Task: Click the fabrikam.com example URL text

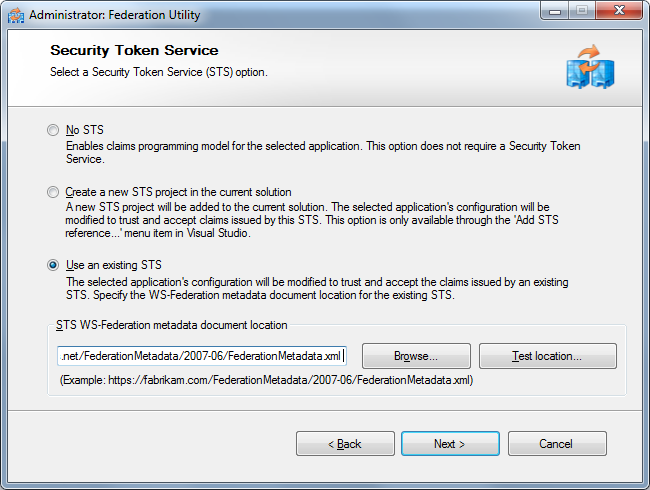Action: [x=266, y=380]
